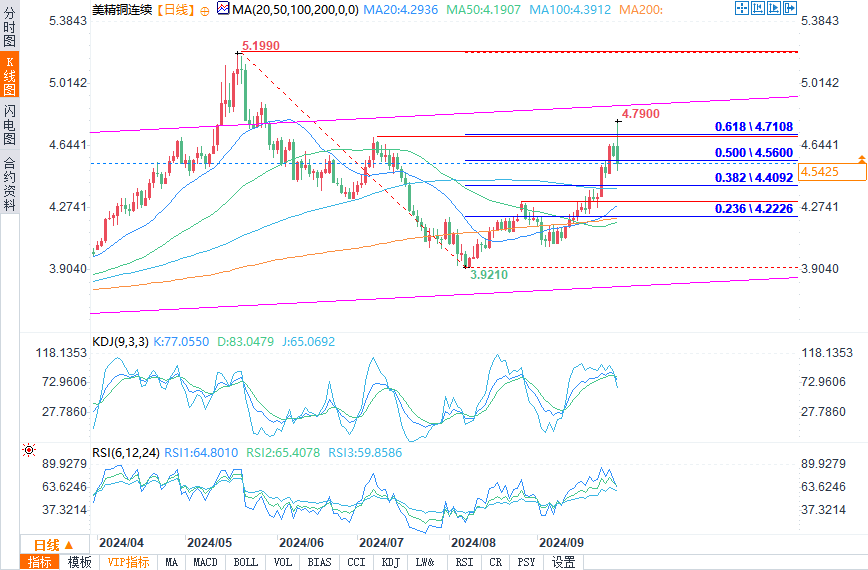This screenshot has height=570, width=868.
Task: Choose the BOLL indicator button
Action: pyautogui.click(x=246, y=562)
